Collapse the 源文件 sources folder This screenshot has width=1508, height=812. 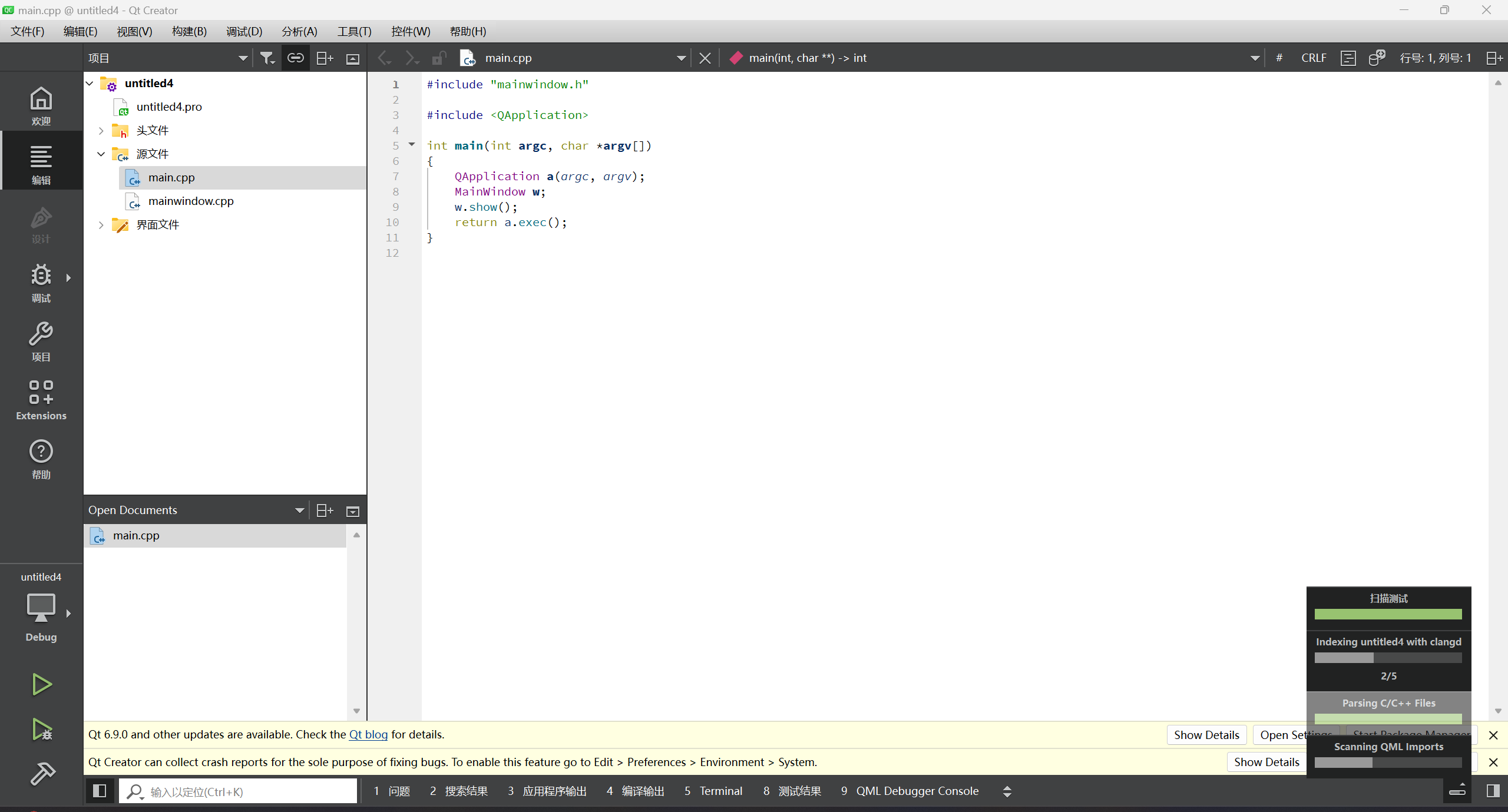pyautogui.click(x=101, y=154)
